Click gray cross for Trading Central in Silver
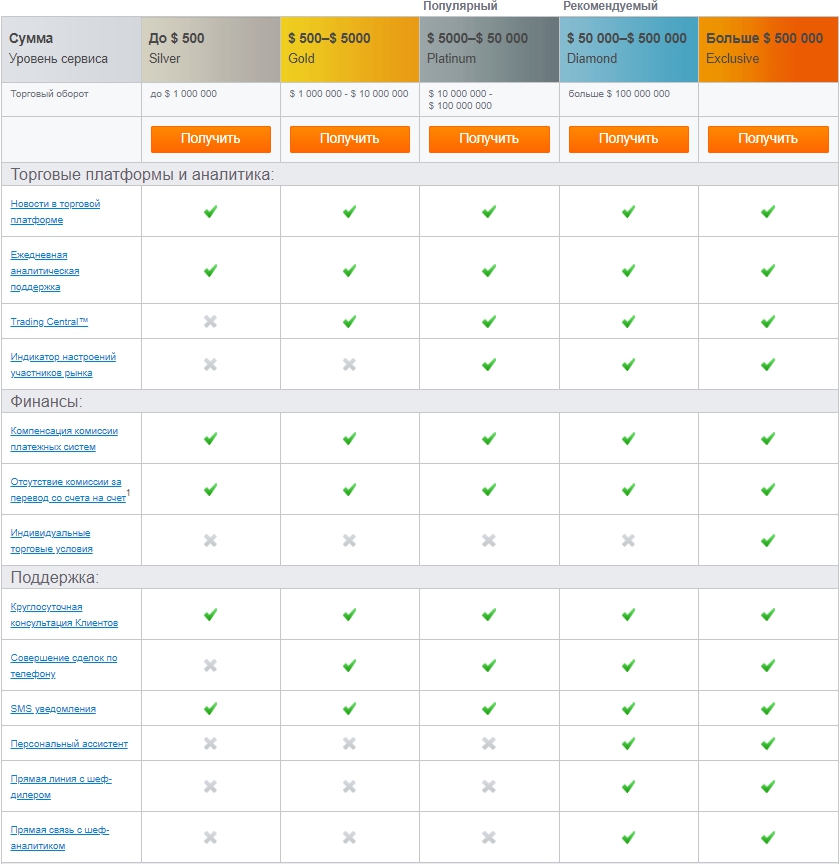 tap(210, 321)
